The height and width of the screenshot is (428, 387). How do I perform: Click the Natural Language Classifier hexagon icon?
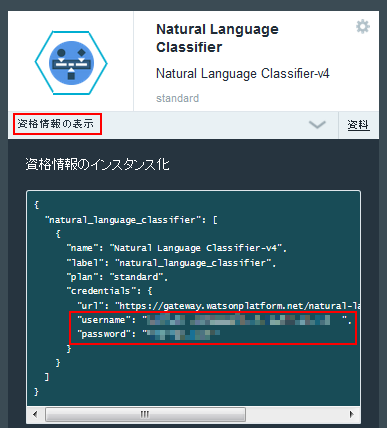pyautogui.click(x=71, y=63)
